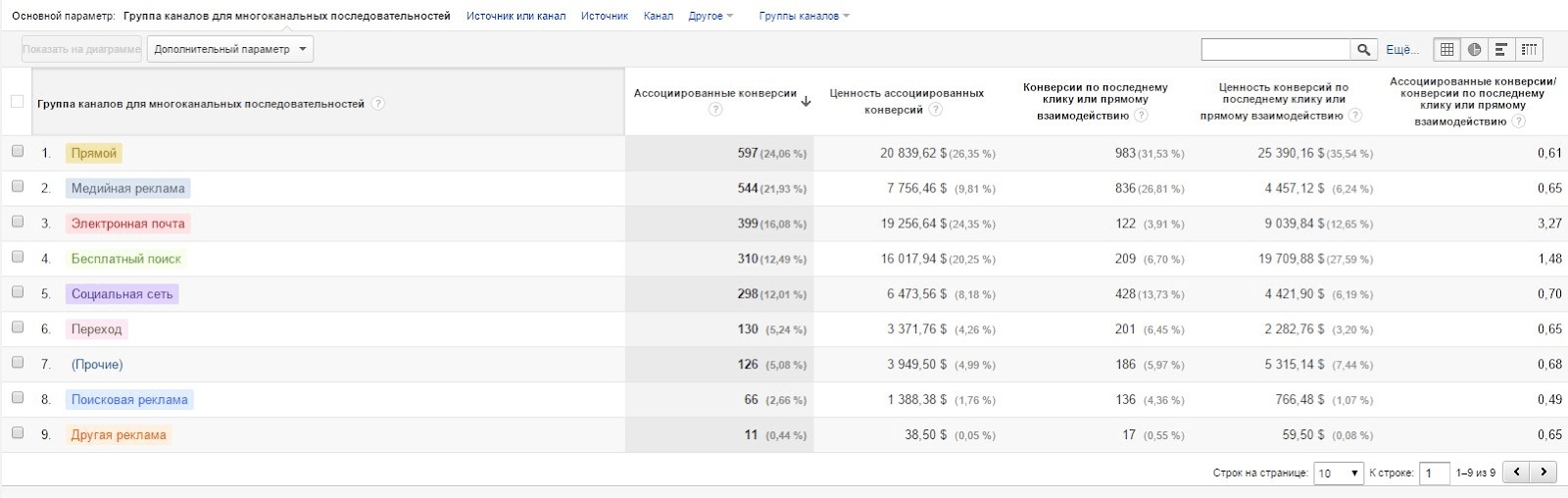1568x498 pixels.
Task: Check the Переход row checkbox
Action: 18,327
